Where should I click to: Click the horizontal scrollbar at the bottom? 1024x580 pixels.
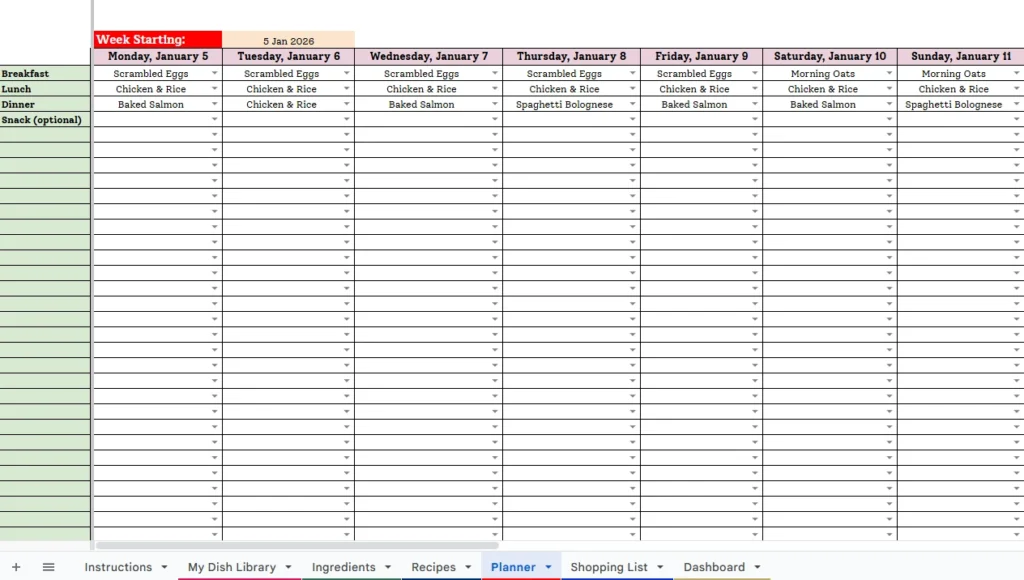[300, 547]
